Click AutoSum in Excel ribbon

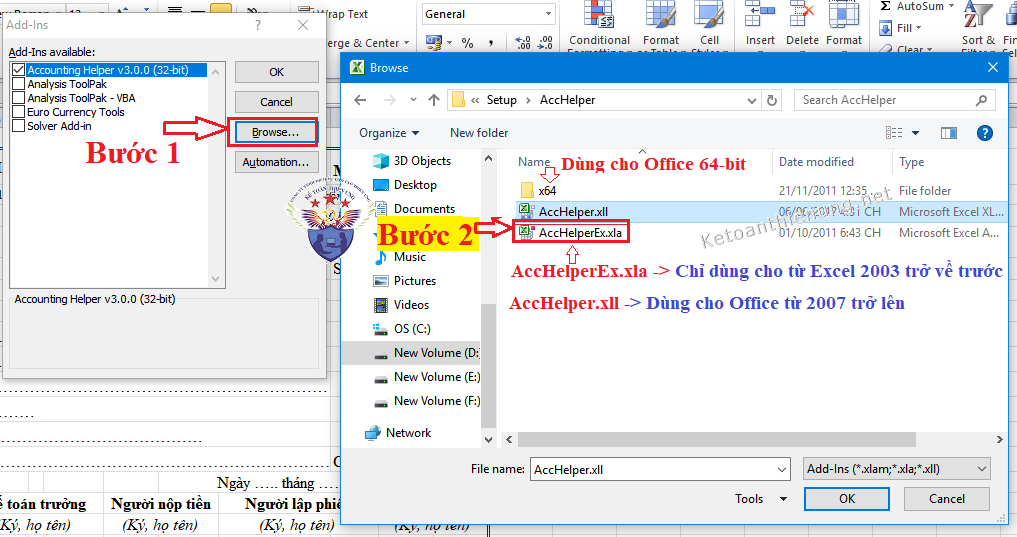click(x=916, y=6)
